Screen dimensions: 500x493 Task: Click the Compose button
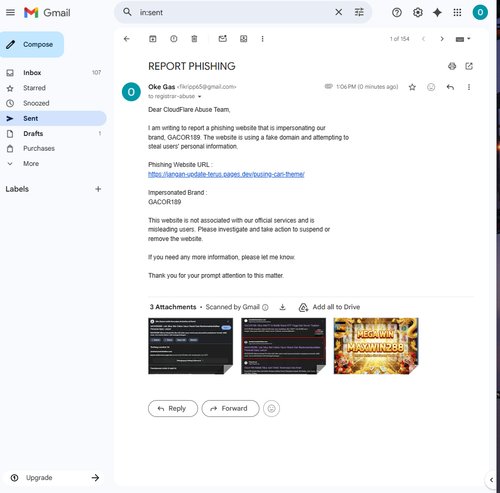(x=32, y=44)
